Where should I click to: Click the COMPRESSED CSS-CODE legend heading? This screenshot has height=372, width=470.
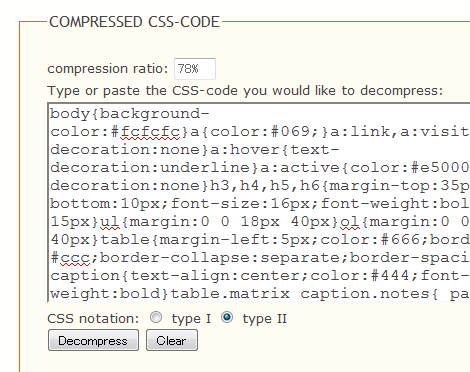134,22
